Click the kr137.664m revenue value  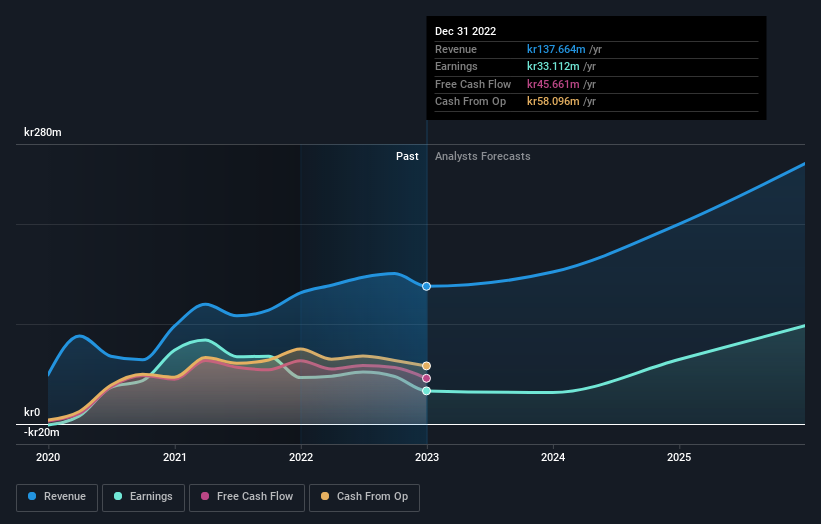(x=556, y=49)
